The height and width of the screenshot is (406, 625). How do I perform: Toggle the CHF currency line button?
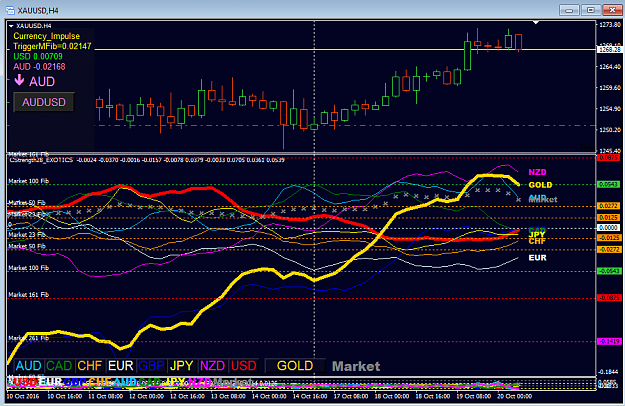[90, 366]
